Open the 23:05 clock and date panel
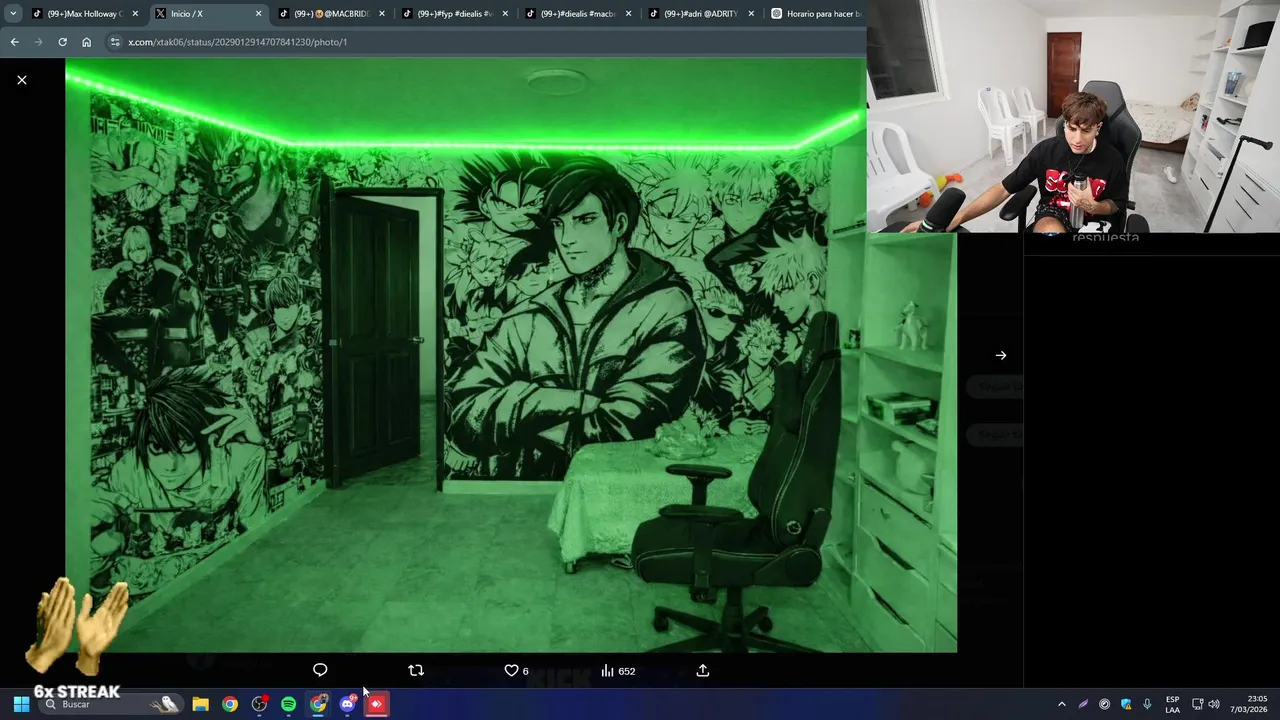Viewport: 1280px width, 720px height. 1251,704
